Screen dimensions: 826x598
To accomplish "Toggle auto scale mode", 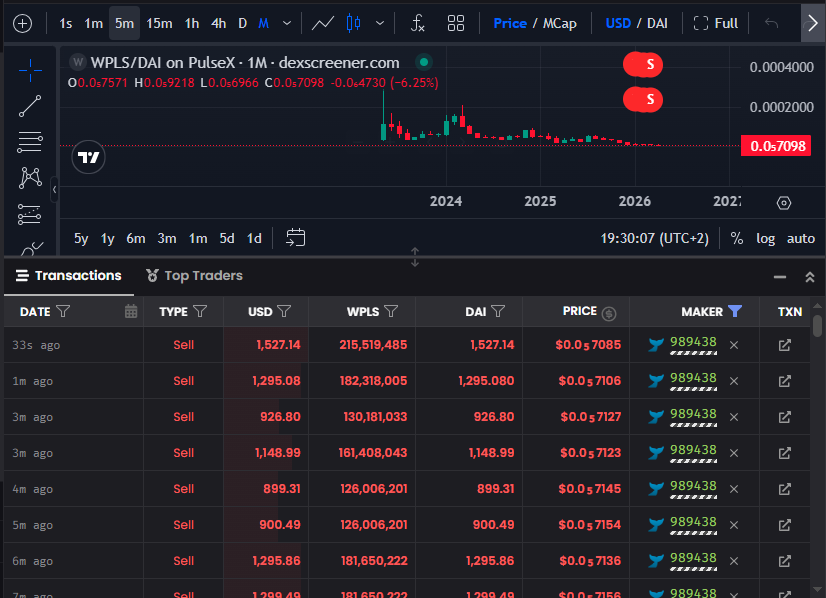I will click(x=801, y=238).
